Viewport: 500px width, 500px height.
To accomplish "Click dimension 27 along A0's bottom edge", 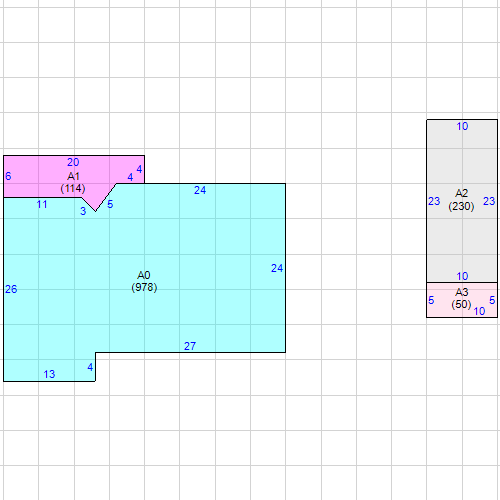I will point(190,346).
